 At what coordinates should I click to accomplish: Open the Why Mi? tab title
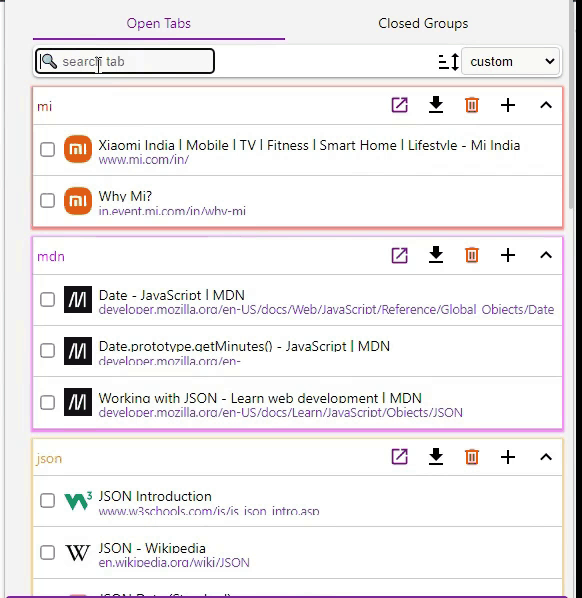pyautogui.click(x=125, y=196)
